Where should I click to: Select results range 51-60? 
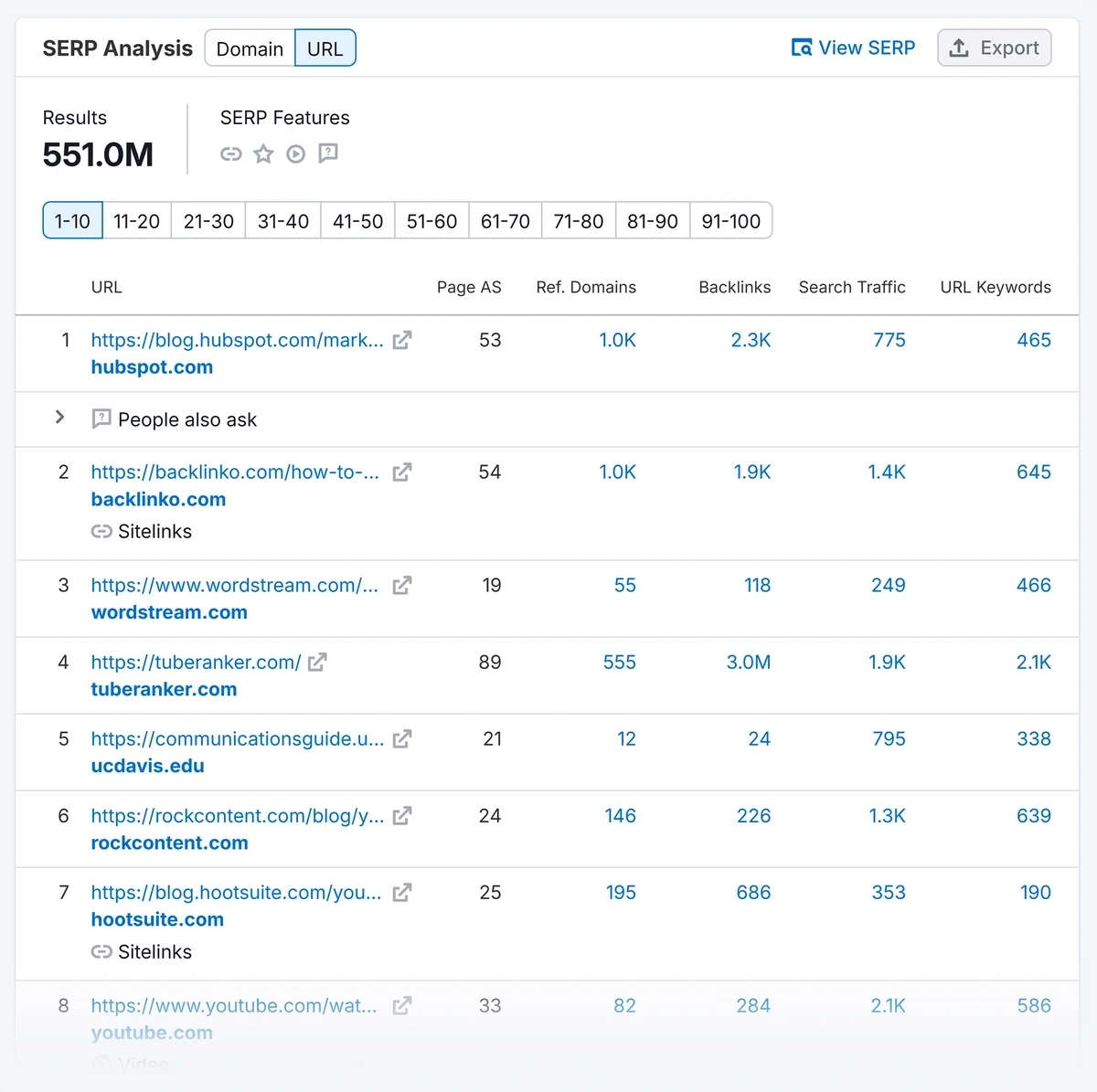pos(431,221)
